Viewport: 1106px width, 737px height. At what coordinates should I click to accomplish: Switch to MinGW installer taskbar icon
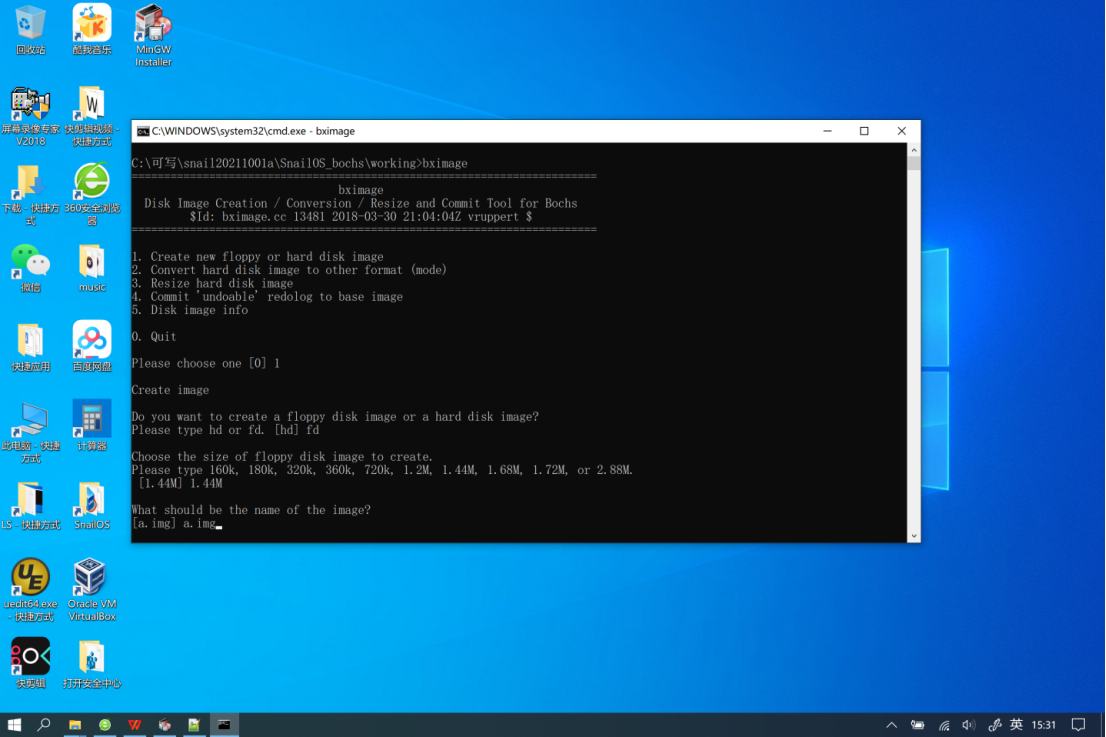pyautogui.click(x=164, y=724)
